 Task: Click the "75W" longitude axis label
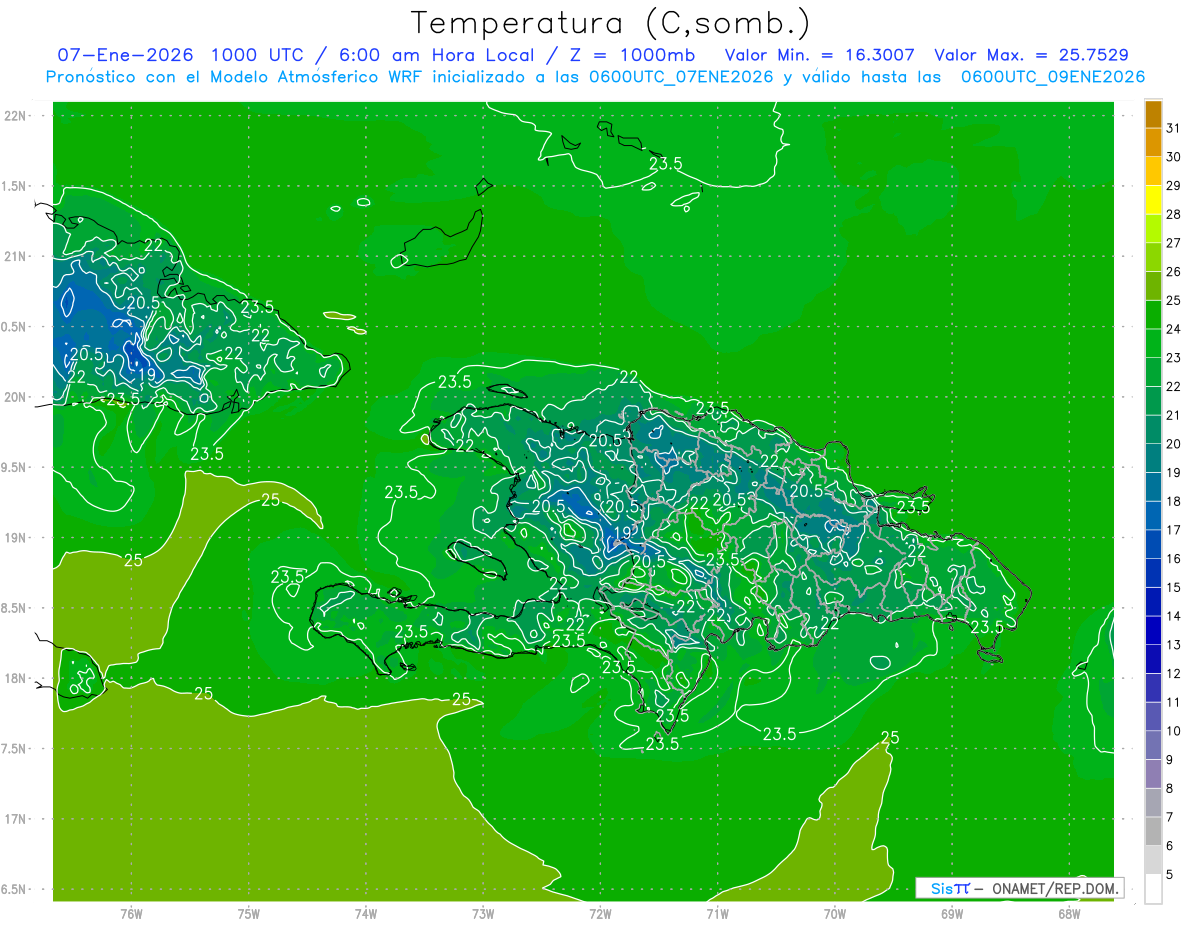[x=248, y=914]
